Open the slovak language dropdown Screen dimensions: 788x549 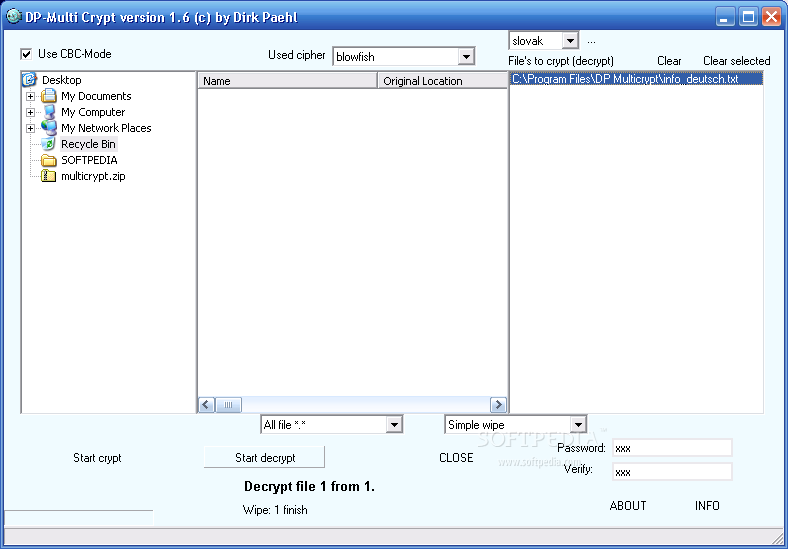pos(570,41)
